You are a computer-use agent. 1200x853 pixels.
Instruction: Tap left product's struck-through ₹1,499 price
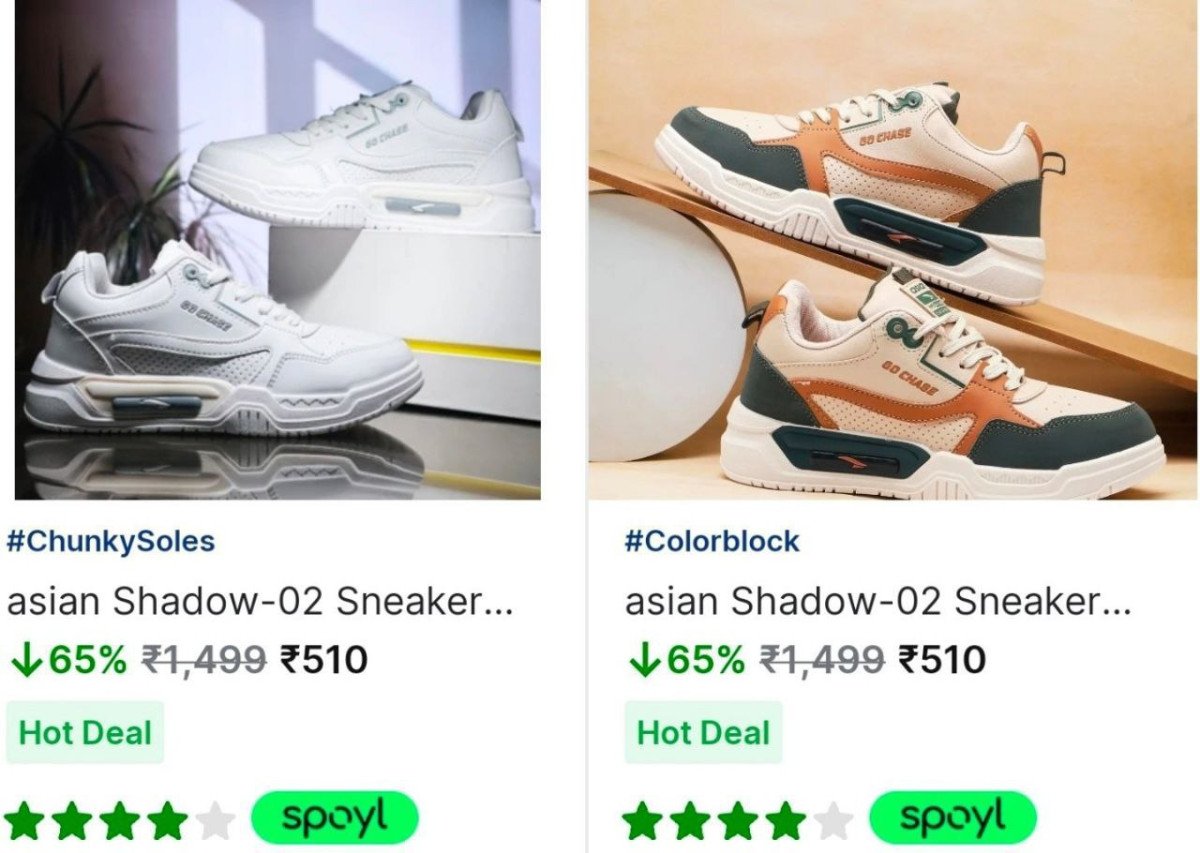[x=204, y=660]
